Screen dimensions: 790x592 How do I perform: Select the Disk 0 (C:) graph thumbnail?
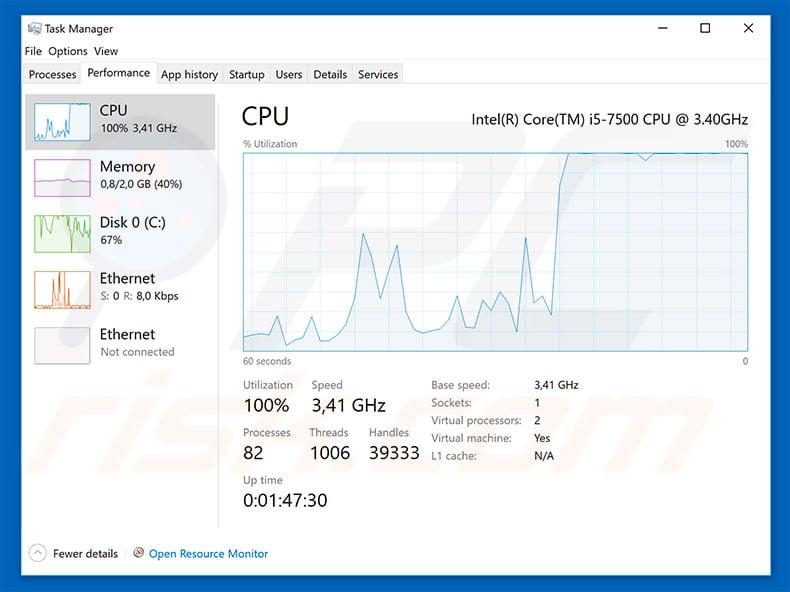pyautogui.click(x=62, y=234)
